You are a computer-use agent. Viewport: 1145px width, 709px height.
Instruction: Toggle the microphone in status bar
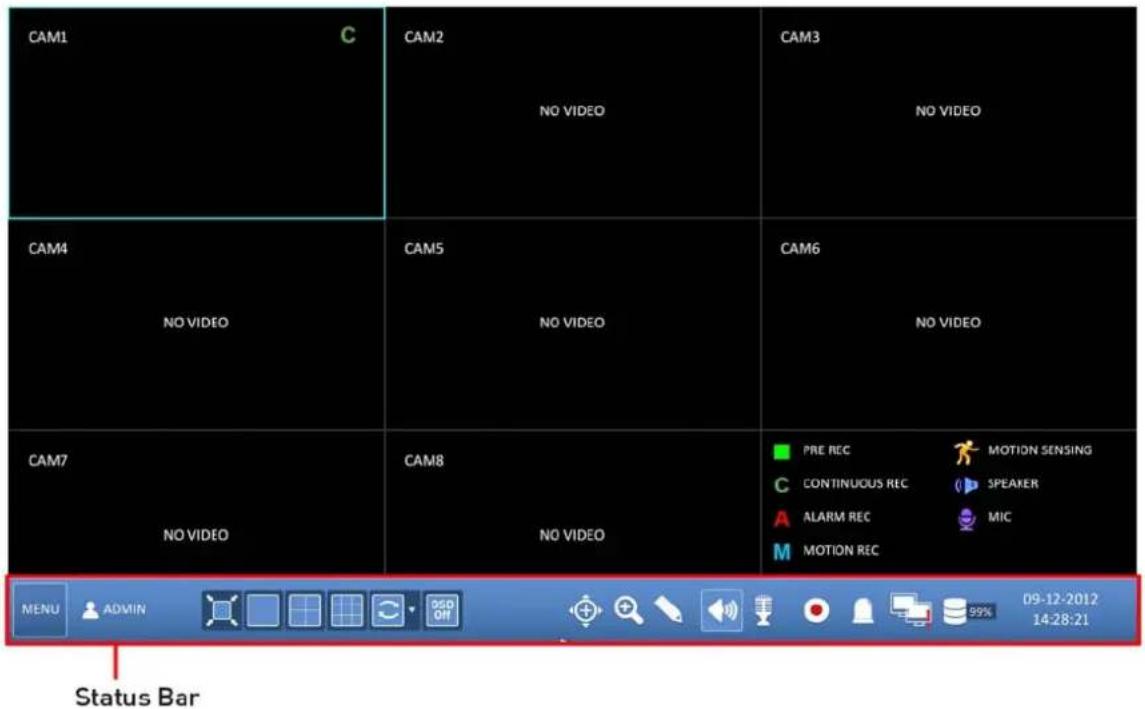(x=763, y=610)
